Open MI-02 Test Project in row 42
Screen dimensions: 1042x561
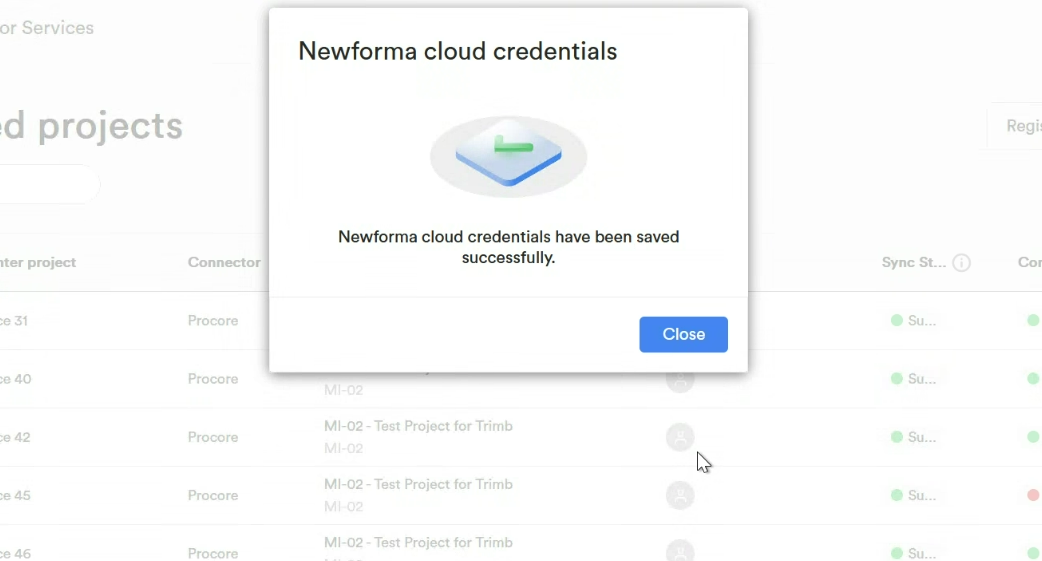coord(418,426)
